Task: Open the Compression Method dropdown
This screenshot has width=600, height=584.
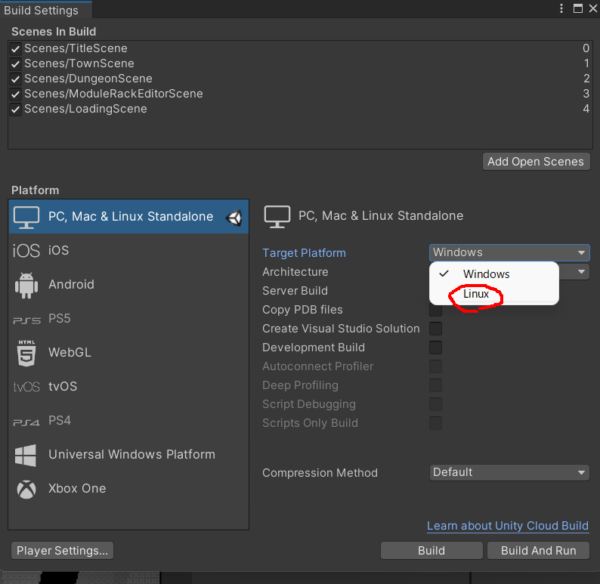Action: click(509, 473)
